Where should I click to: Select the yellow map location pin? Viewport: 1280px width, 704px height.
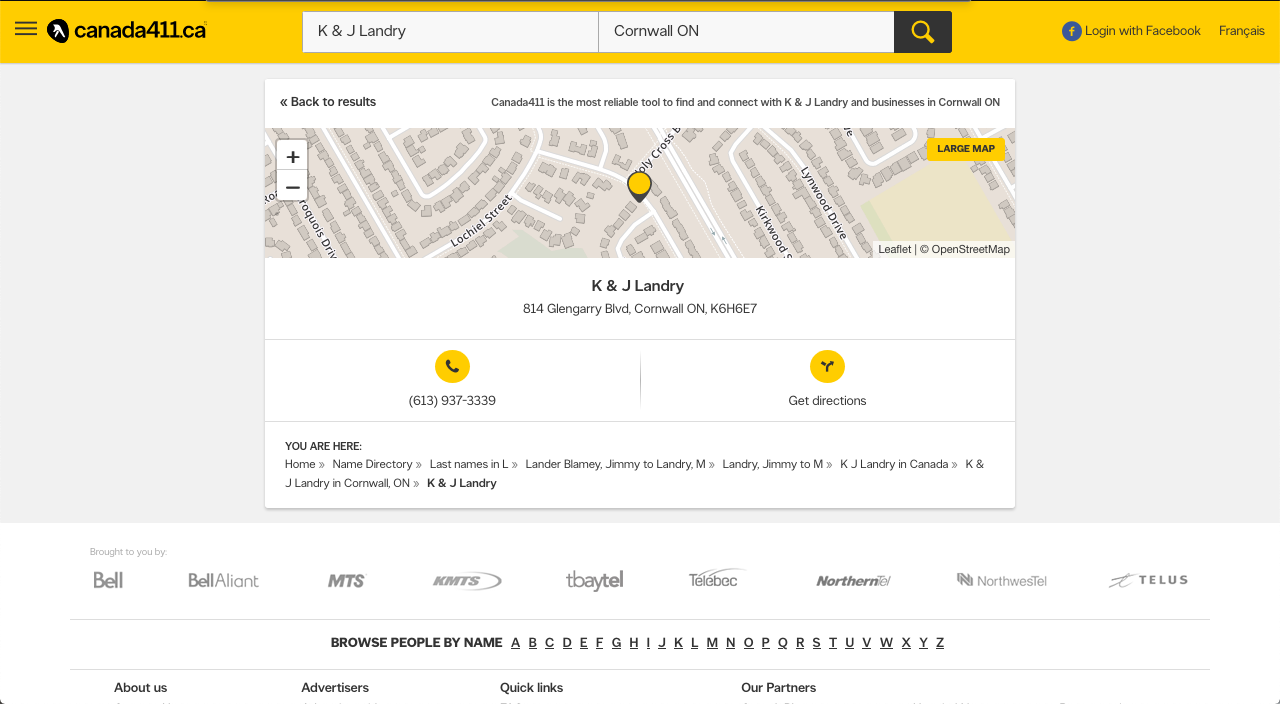[x=639, y=187]
